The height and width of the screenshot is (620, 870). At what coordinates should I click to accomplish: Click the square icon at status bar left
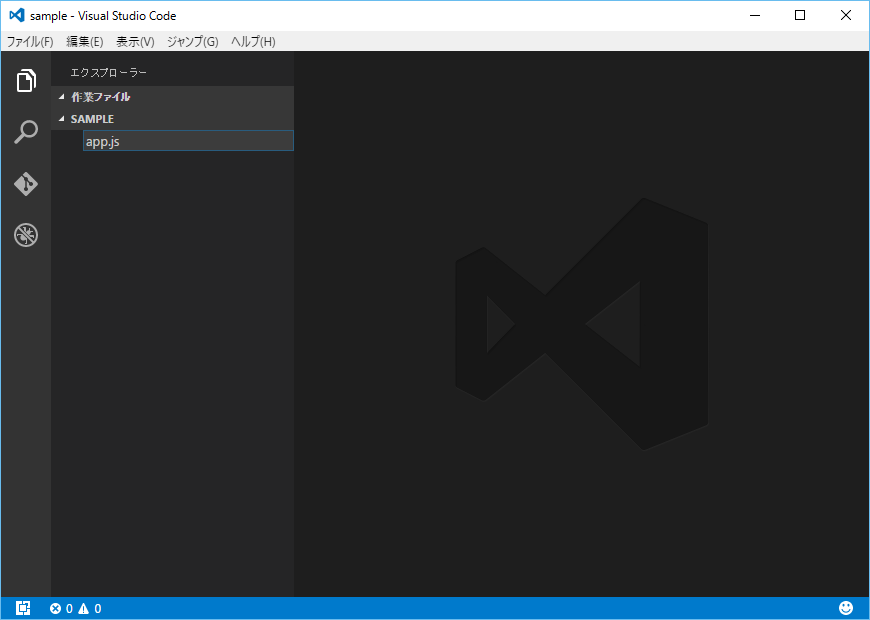23,608
